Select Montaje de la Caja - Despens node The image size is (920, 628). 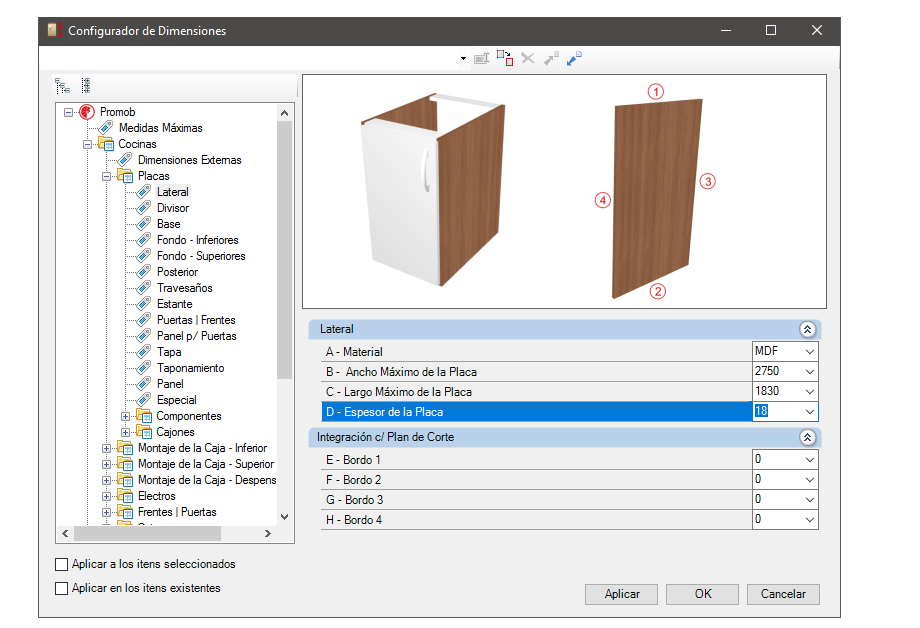pos(207,480)
